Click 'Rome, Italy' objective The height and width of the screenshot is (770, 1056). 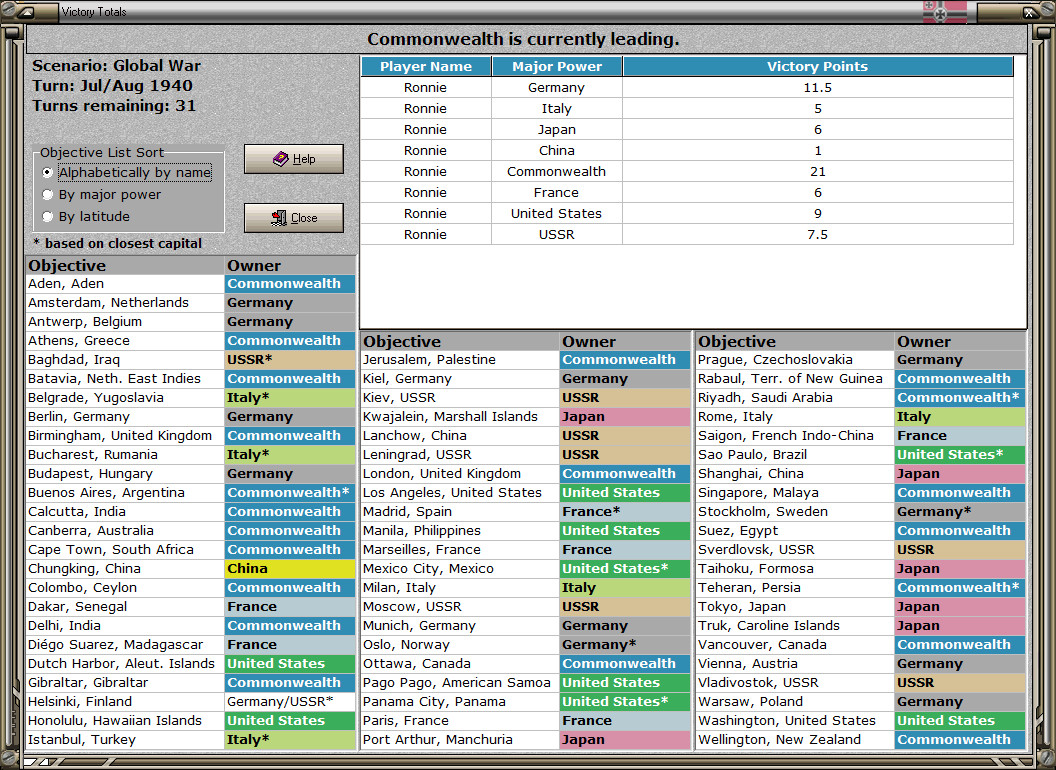coord(795,416)
